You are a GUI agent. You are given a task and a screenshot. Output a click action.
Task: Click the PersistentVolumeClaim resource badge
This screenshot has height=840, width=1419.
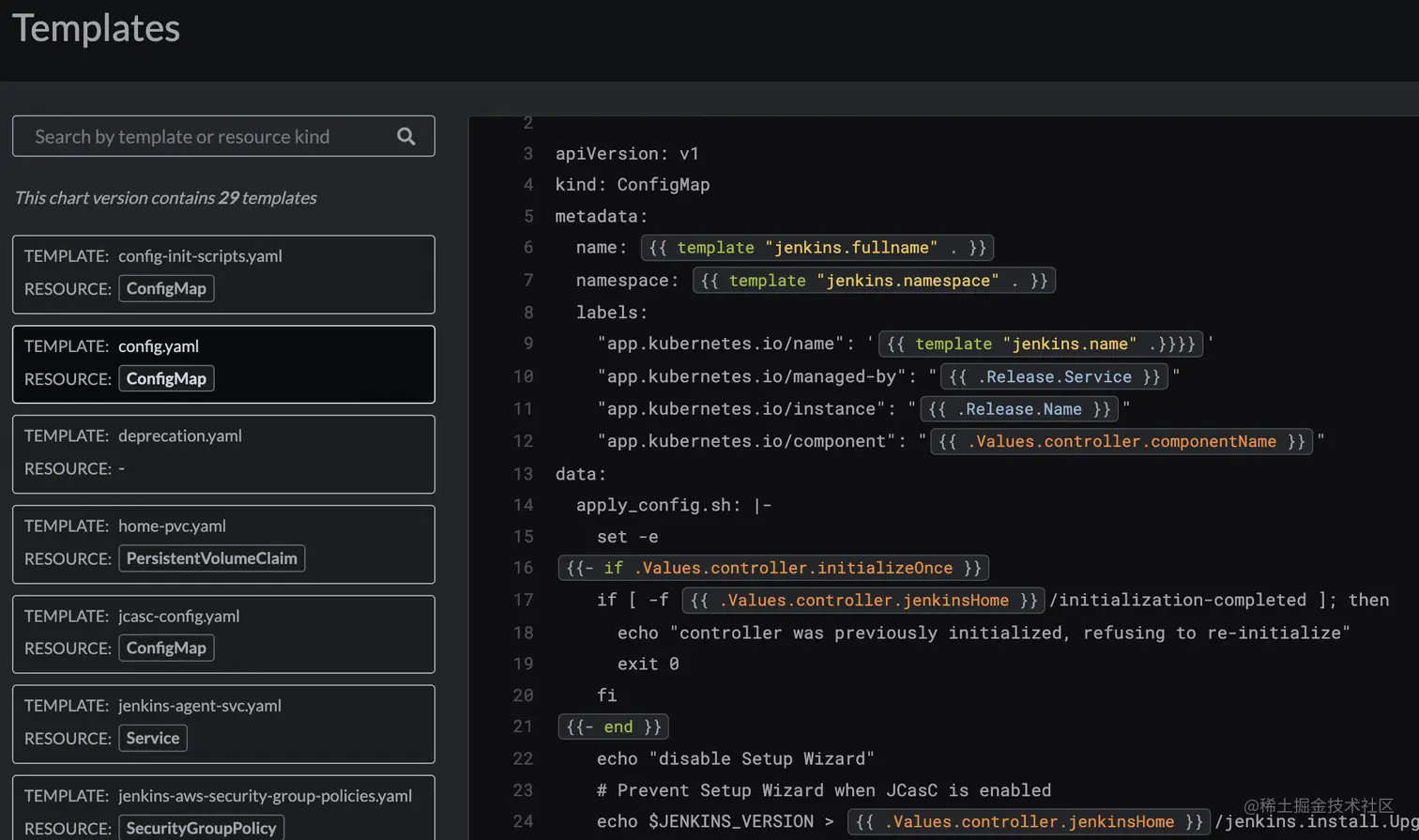[x=211, y=558]
